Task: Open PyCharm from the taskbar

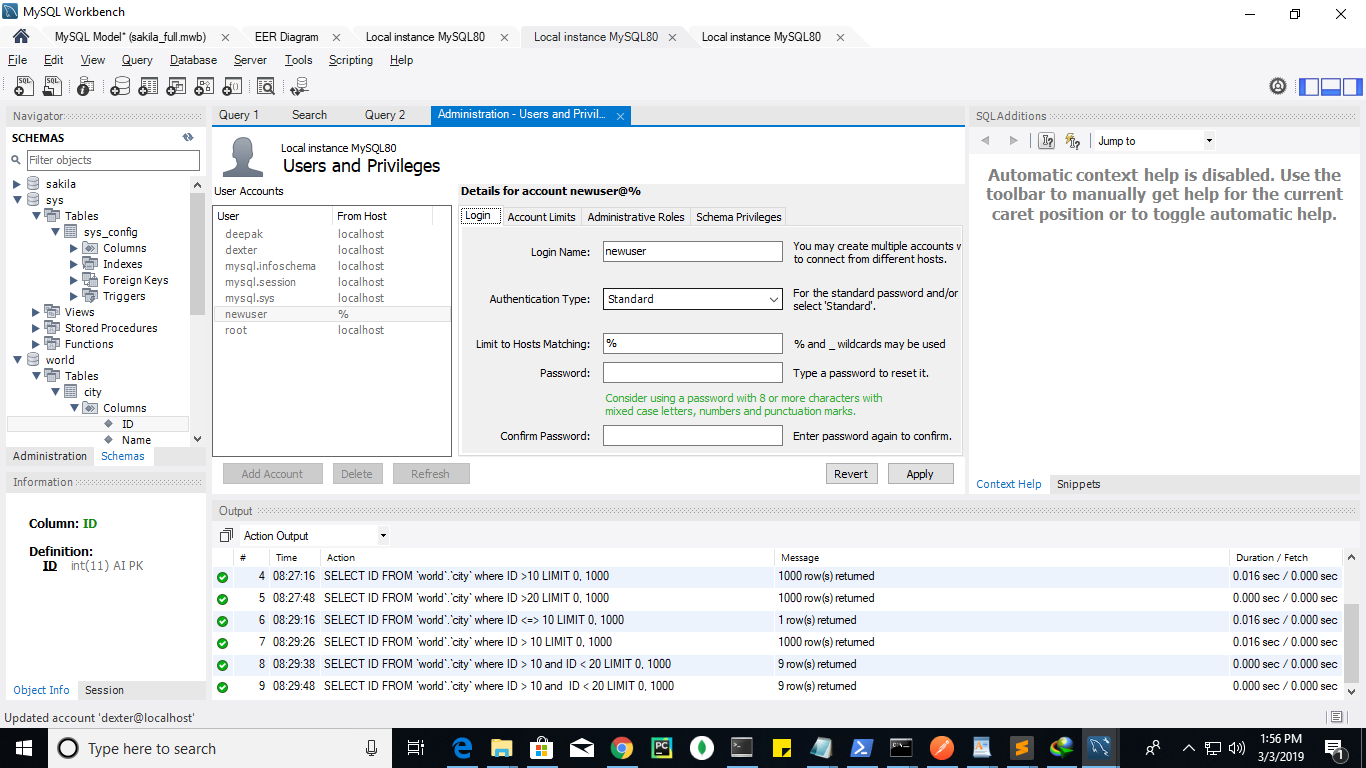Action: [x=661, y=747]
